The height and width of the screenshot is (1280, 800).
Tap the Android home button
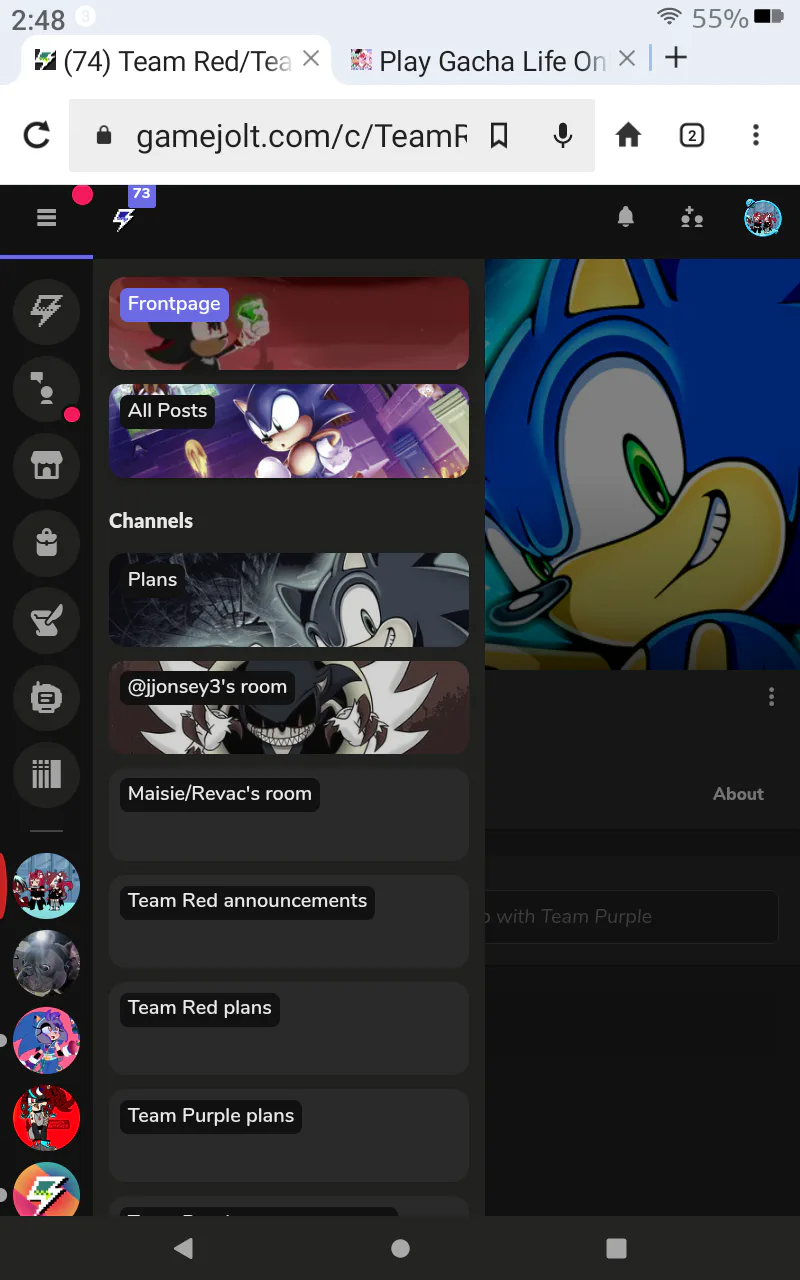tap(400, 1248)
